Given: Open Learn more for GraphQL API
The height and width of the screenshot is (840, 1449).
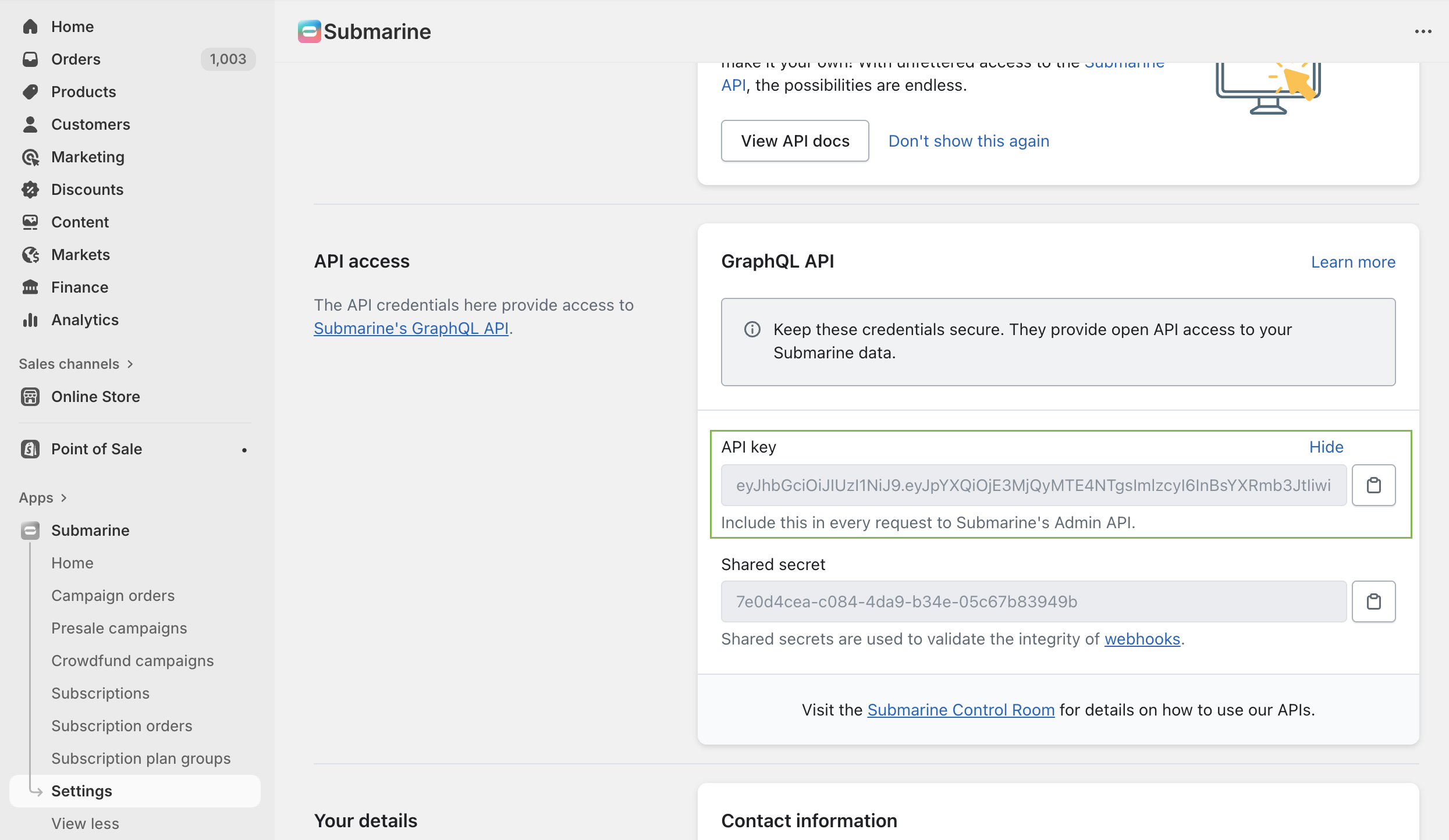Looking at the screenshot, I should 1352,262.
